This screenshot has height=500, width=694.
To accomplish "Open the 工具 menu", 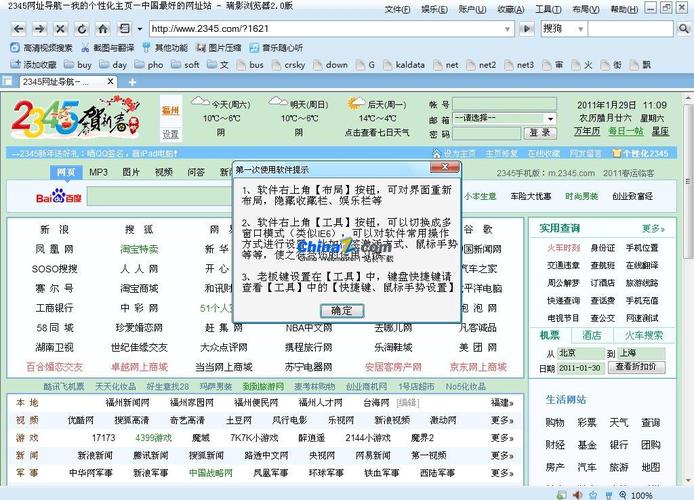I will pyautogui.click(x=548, y=9).
